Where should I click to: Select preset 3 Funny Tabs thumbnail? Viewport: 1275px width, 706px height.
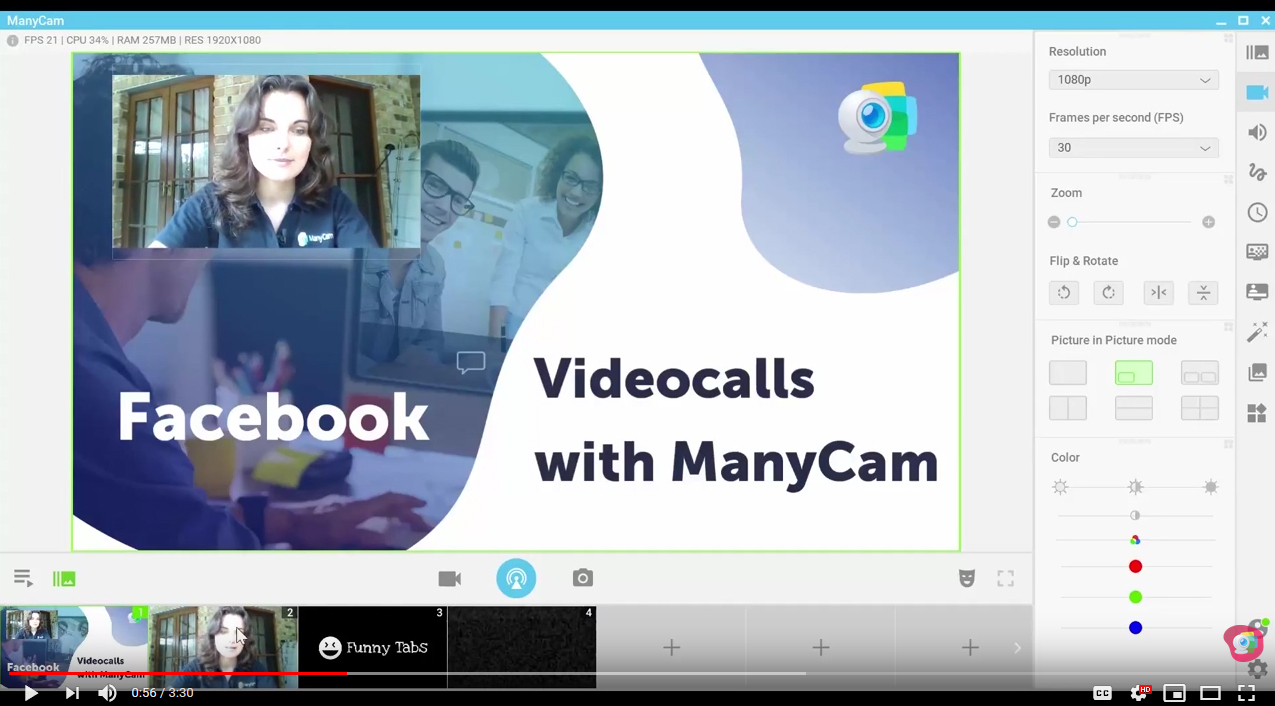click(372, 647)
